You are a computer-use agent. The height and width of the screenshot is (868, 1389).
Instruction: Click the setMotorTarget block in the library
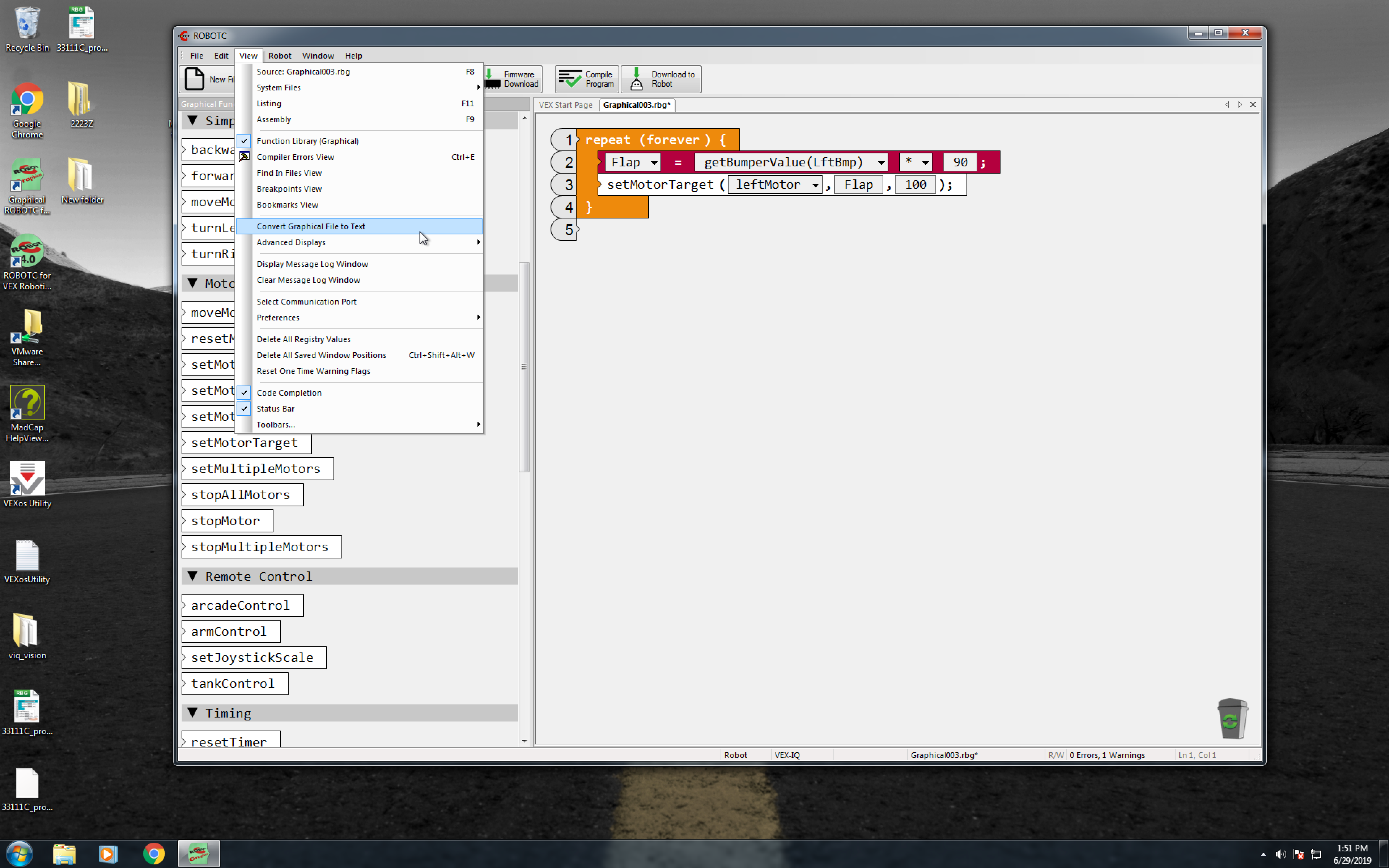pos(246,443)
